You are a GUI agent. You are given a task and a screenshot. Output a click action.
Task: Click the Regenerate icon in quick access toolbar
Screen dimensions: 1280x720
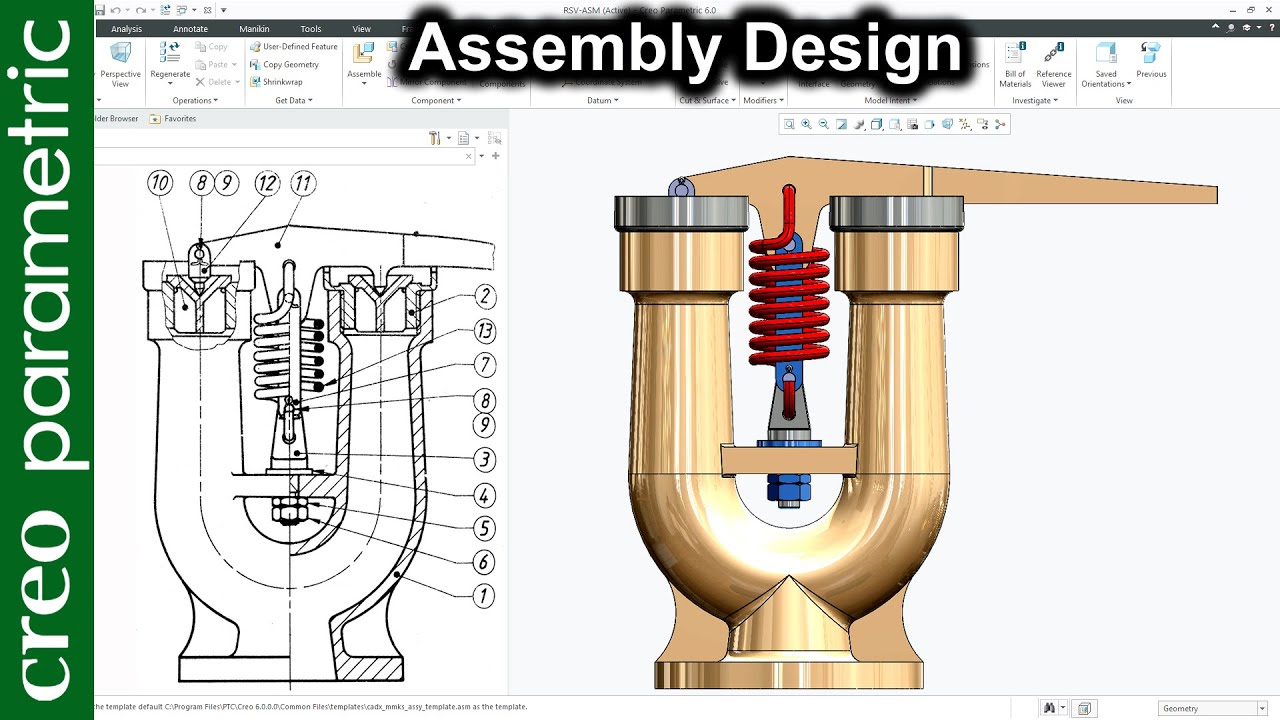[x=166, y=10]
